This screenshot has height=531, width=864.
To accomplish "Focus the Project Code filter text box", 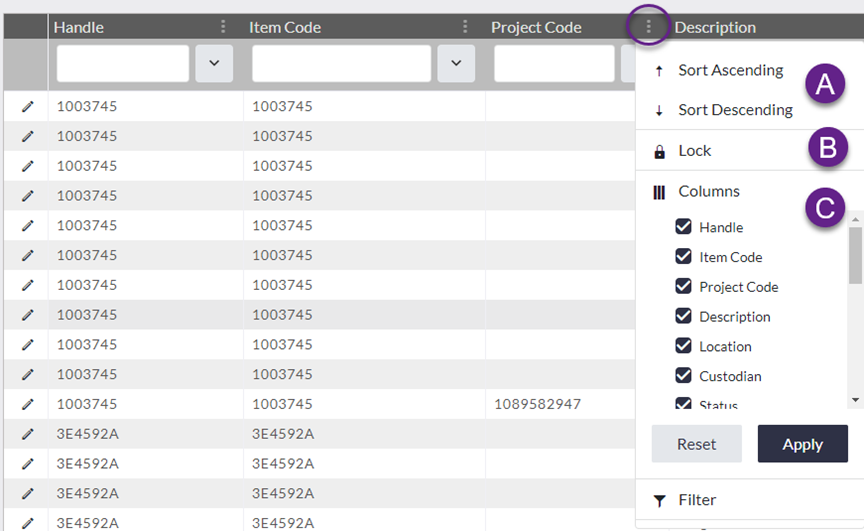I will click(x=554, y=63).
